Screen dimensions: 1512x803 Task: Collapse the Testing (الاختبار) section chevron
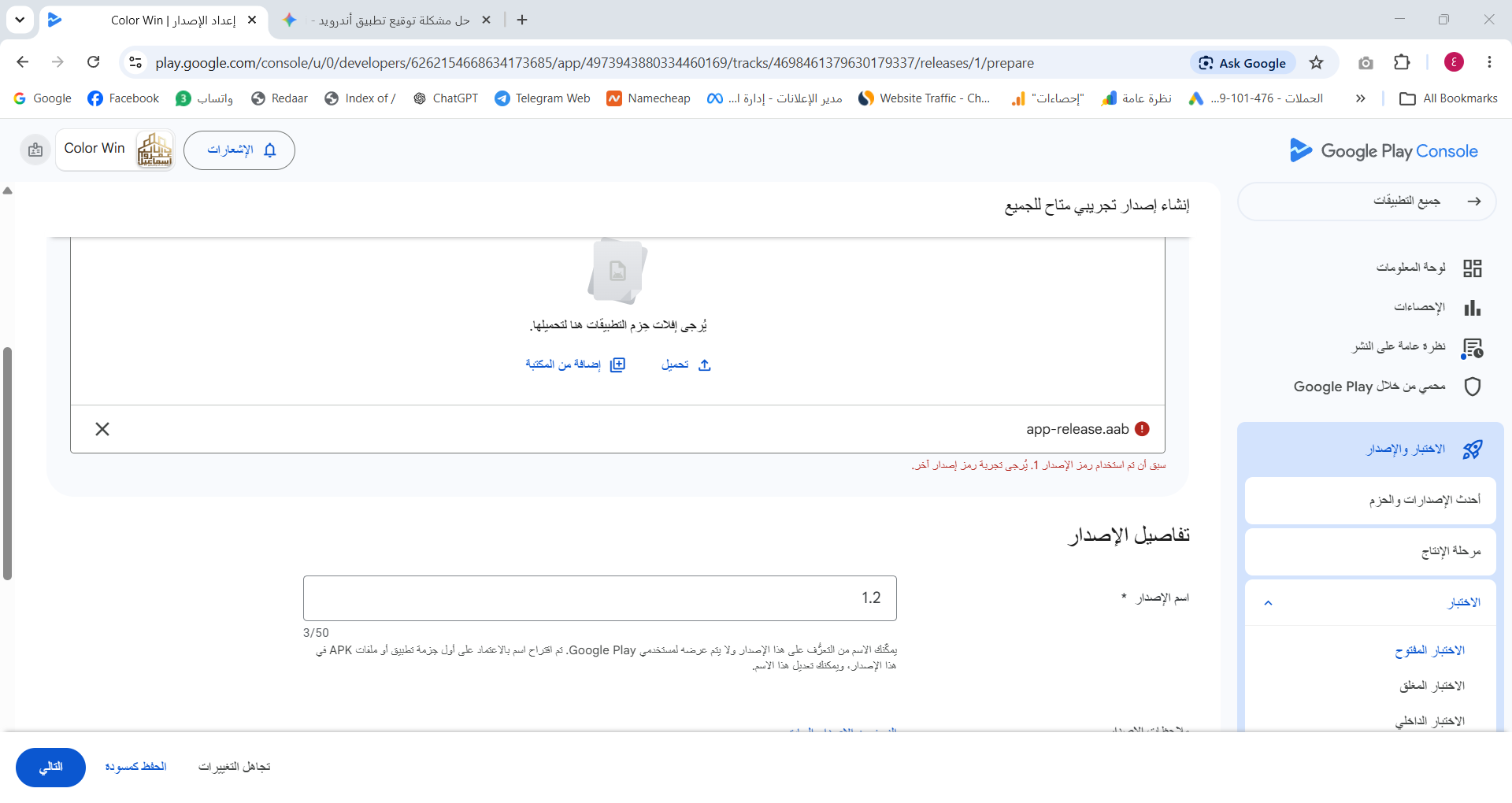pyautogui.click(x=1268, y=603)
